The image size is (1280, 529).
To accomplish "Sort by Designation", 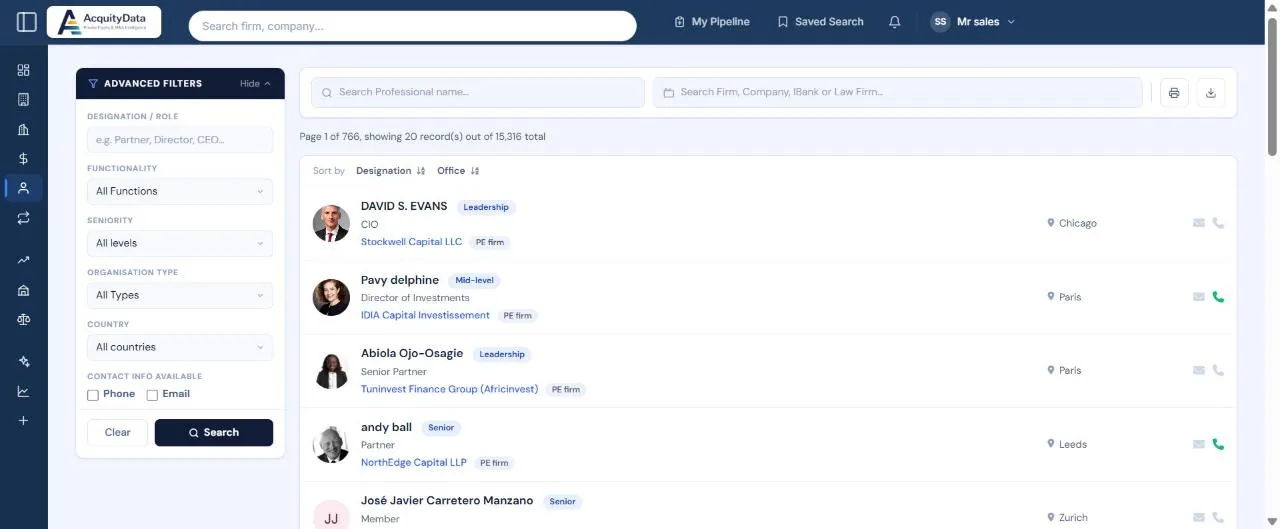I will point(391,171).
